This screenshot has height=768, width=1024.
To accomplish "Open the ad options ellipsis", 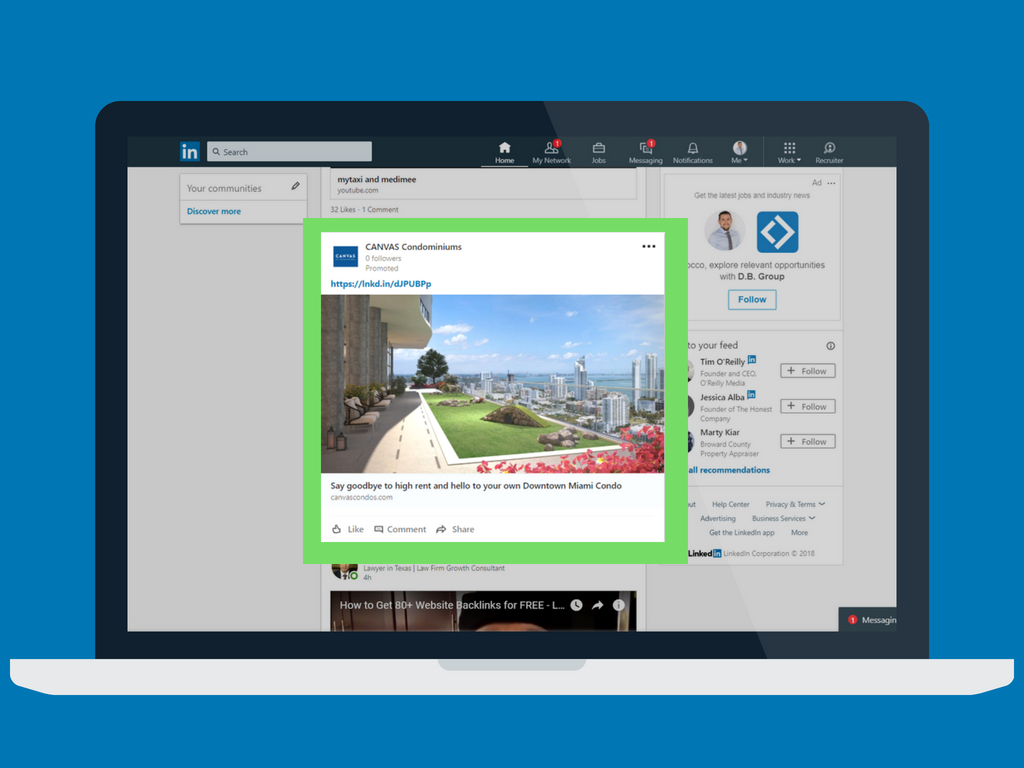I will pos(831,184).
